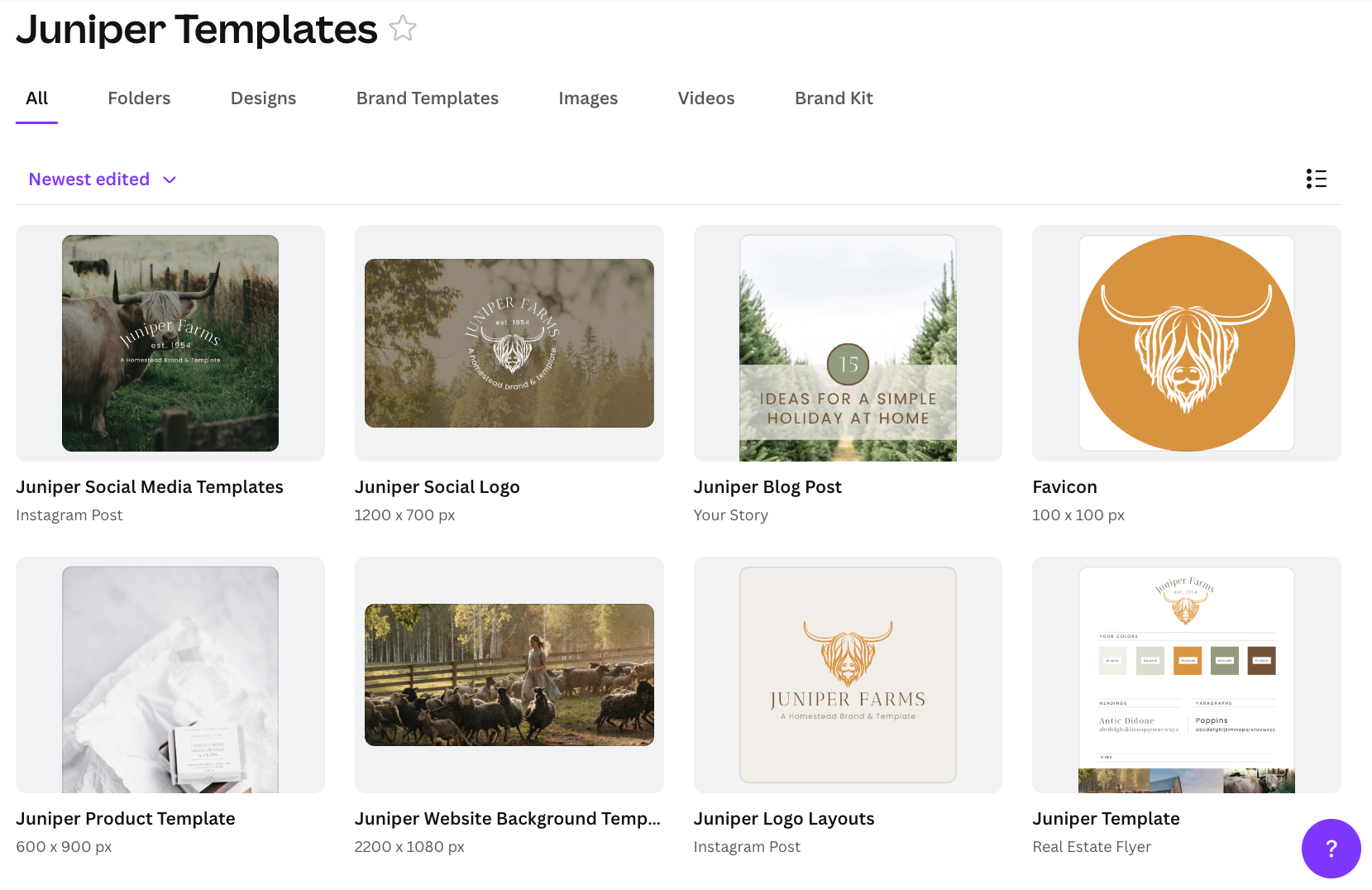The image size is (1372, 890).
Task: Open Juniper Product Template thumbnail
Action: coord(170,675)
